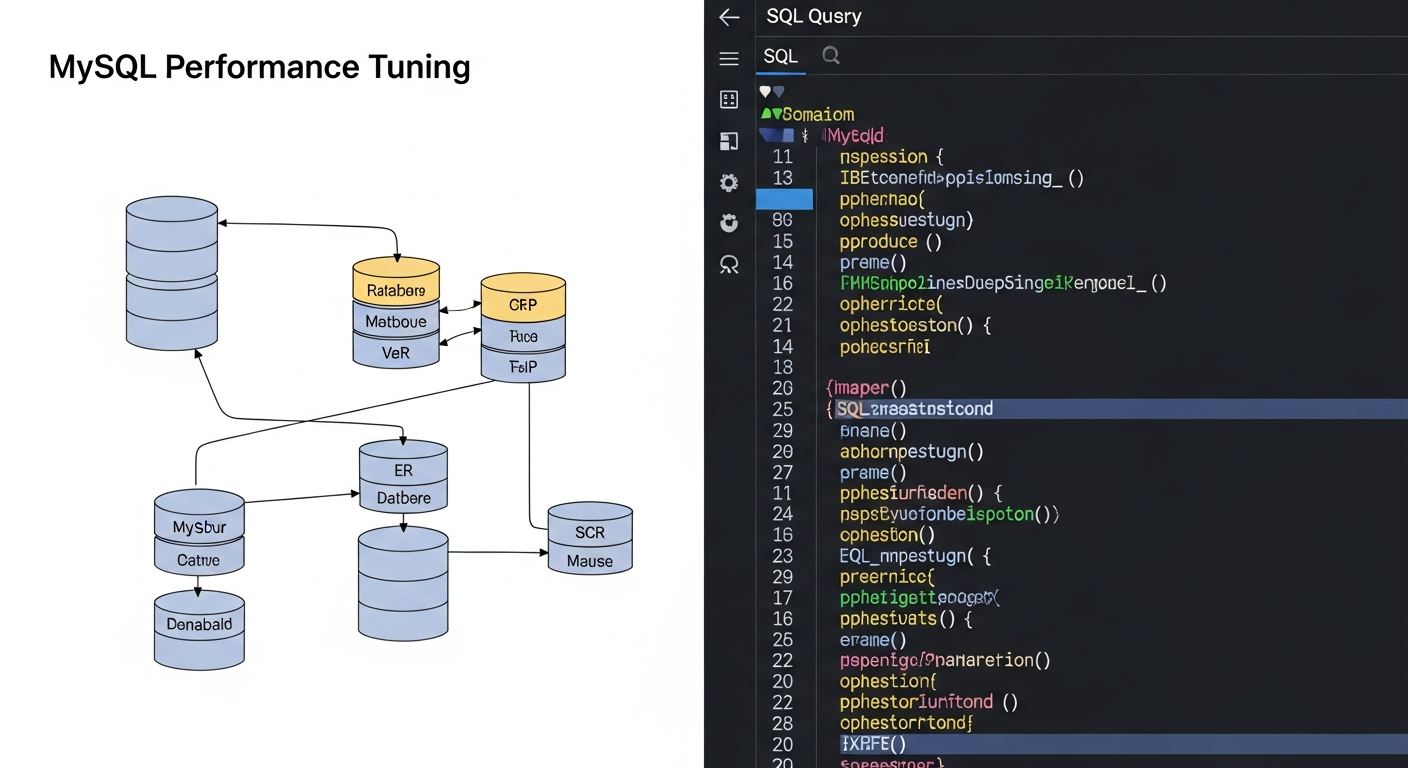Open the hamburger menu in the sidebar
Screen dimensions: 1408x768
[x=729, y=57]
